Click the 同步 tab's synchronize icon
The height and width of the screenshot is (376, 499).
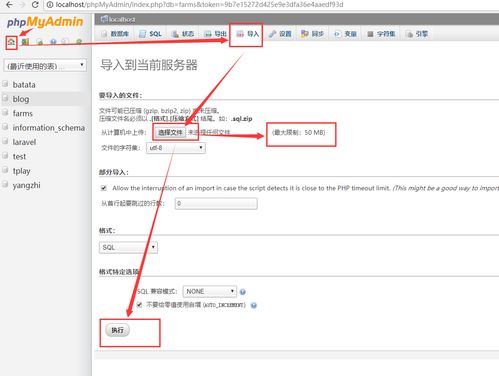tap(305, 34)
